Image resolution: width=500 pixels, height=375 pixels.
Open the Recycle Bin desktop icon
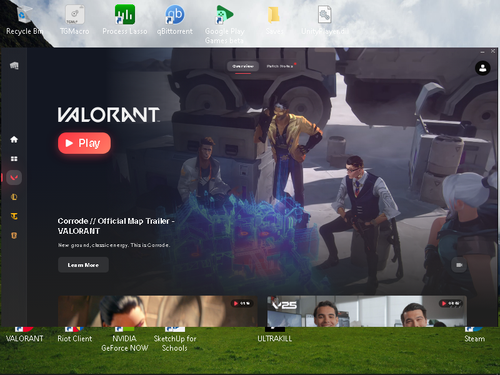pos(24,20)
